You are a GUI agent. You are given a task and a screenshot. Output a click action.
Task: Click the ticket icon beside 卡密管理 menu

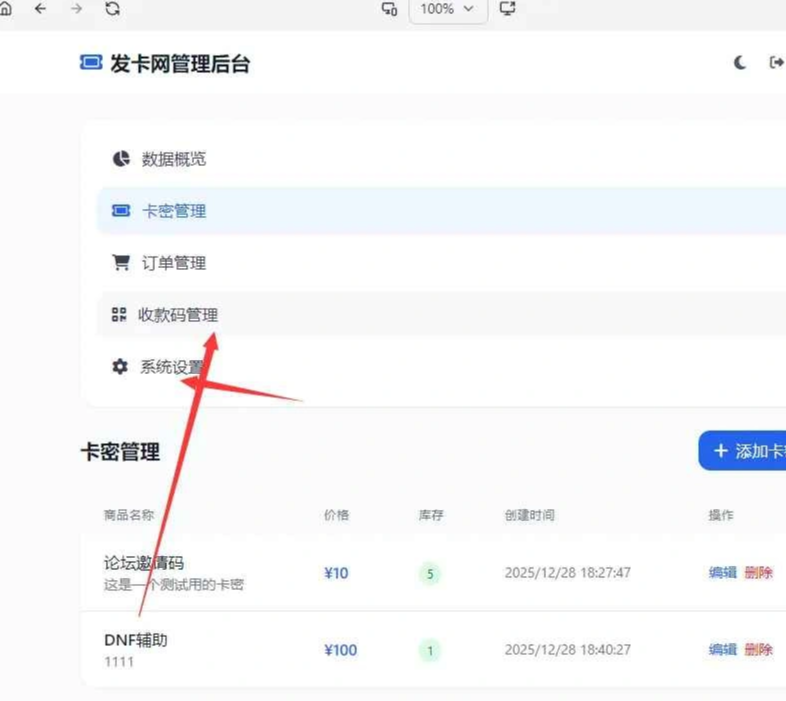tap(121, 211)
